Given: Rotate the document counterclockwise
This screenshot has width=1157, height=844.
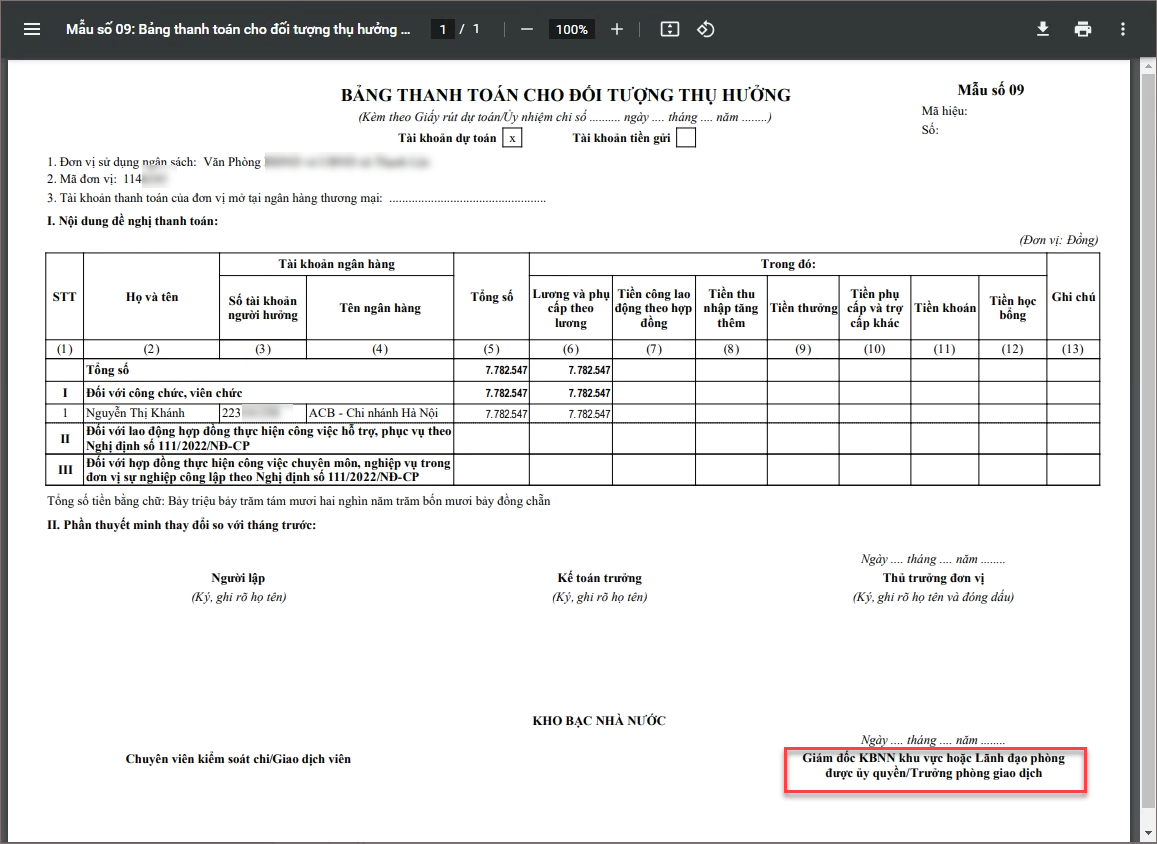Looking at the screenshot, I should [706, 29].
